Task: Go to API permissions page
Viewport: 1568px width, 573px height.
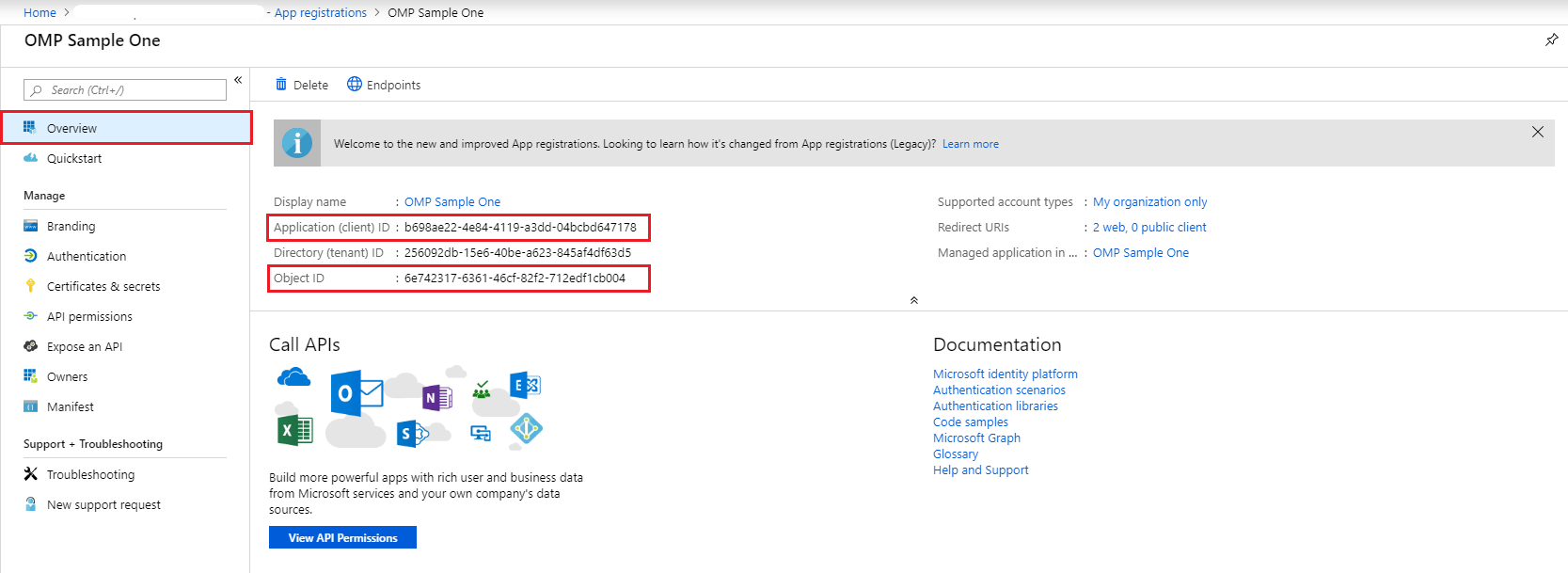Action: point(89,316)
